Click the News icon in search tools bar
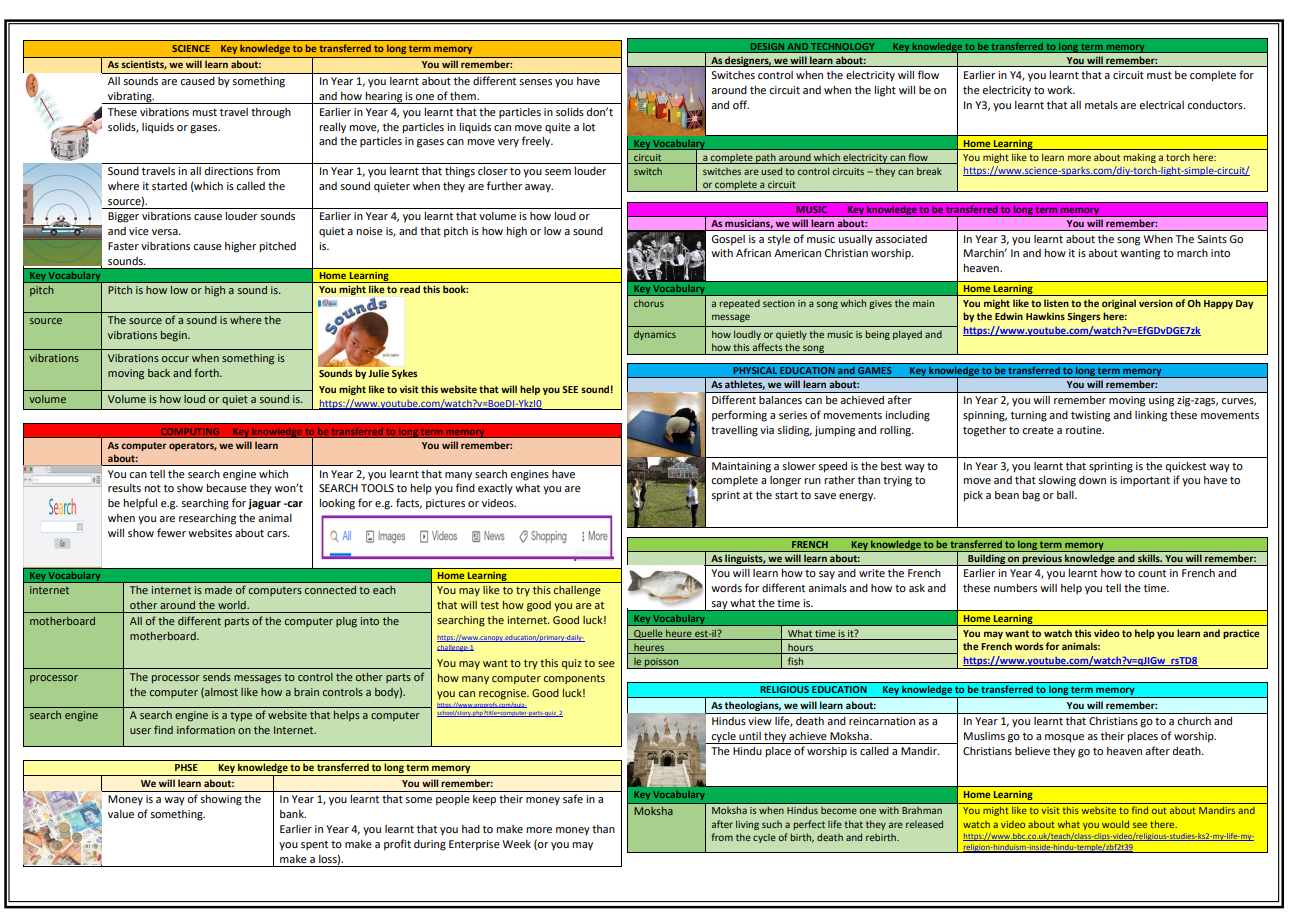This screenshot has height=916, width=1292. tap(476, 537)
